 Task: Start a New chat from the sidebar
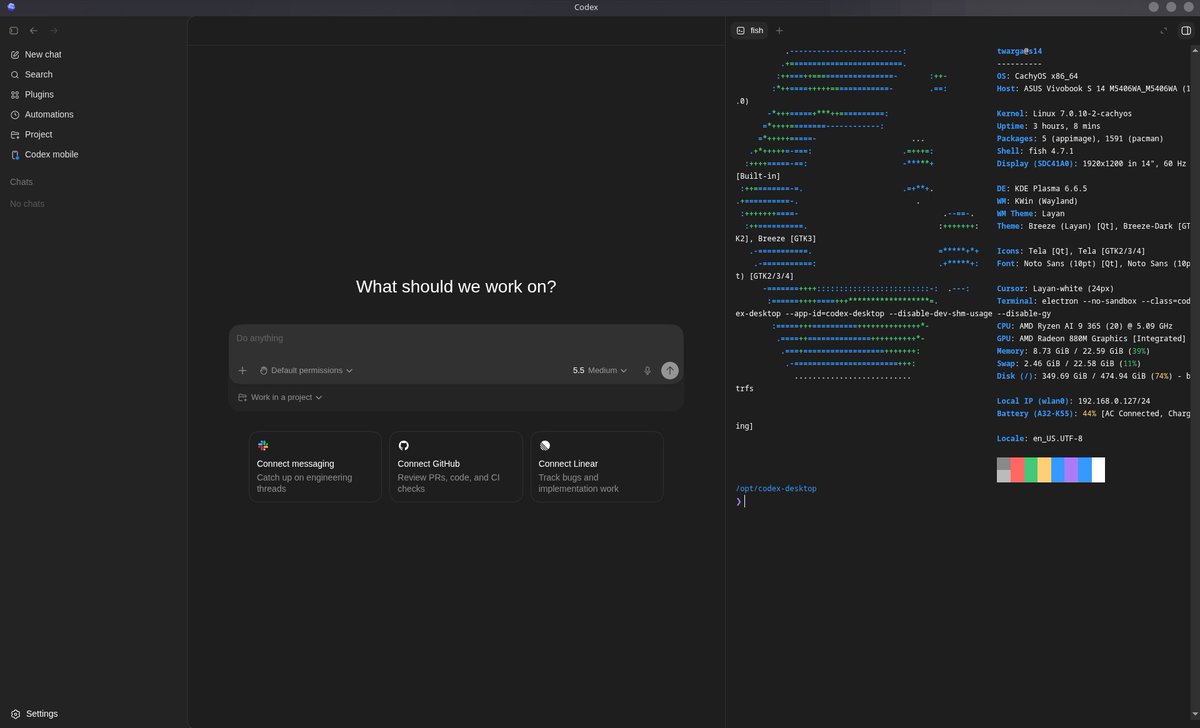click(93, 55)
